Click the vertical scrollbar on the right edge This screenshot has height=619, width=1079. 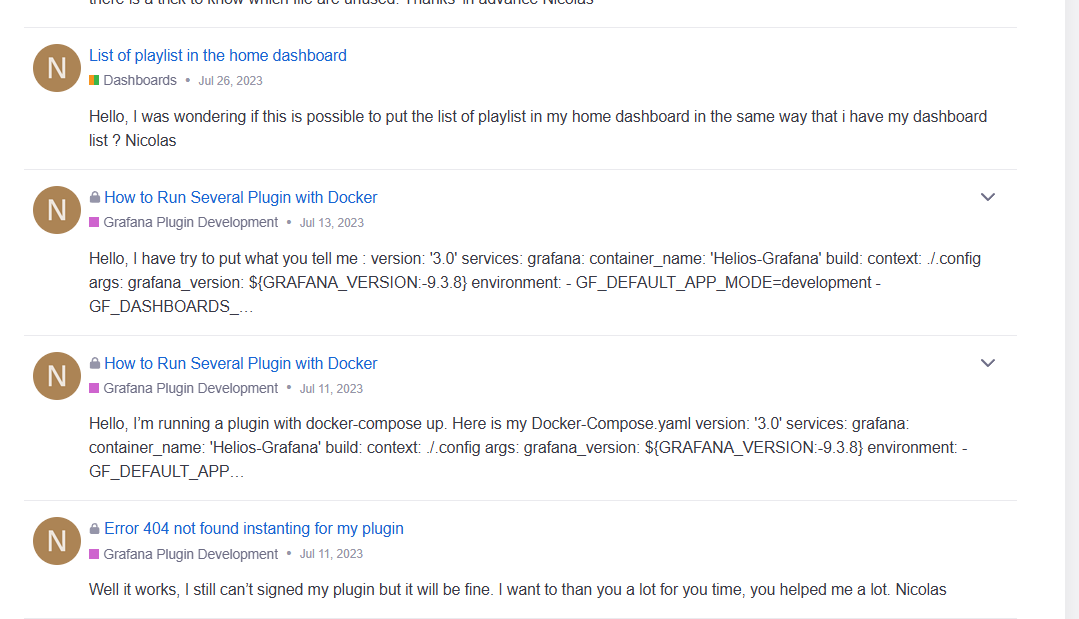[1071, 300]
